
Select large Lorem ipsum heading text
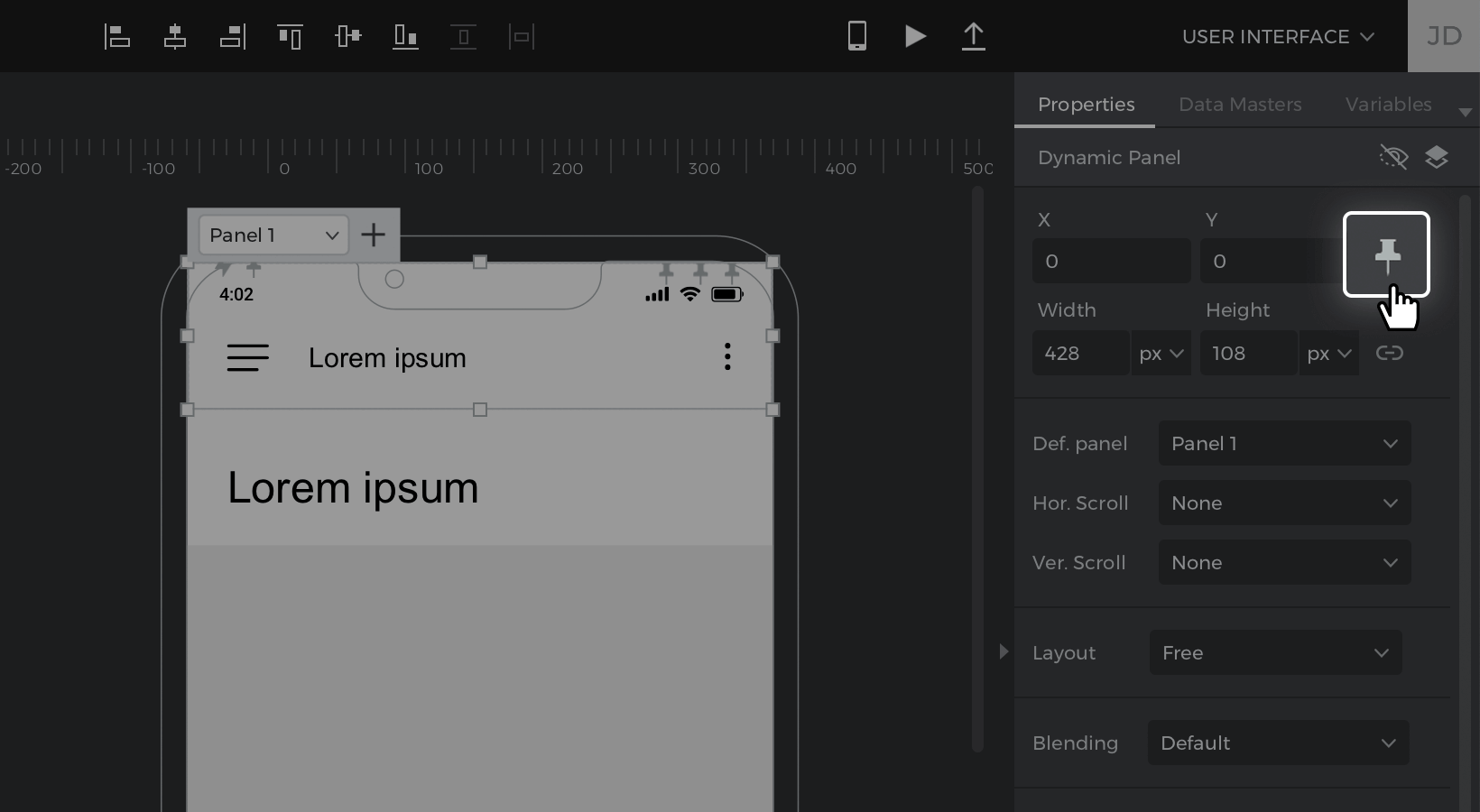[x=353, y=487]
